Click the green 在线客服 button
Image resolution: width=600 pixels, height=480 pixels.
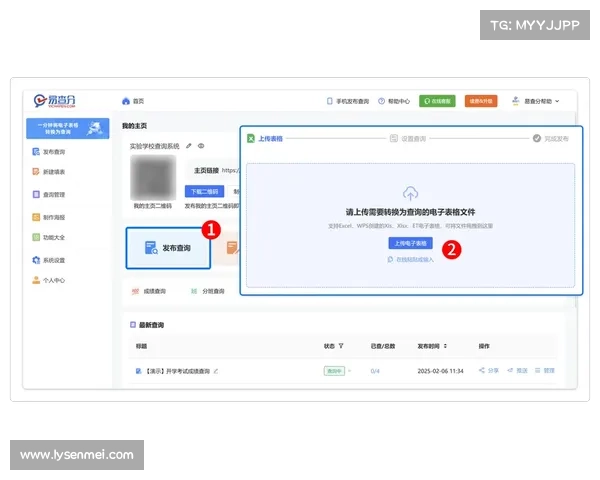[x=437, y=101]
